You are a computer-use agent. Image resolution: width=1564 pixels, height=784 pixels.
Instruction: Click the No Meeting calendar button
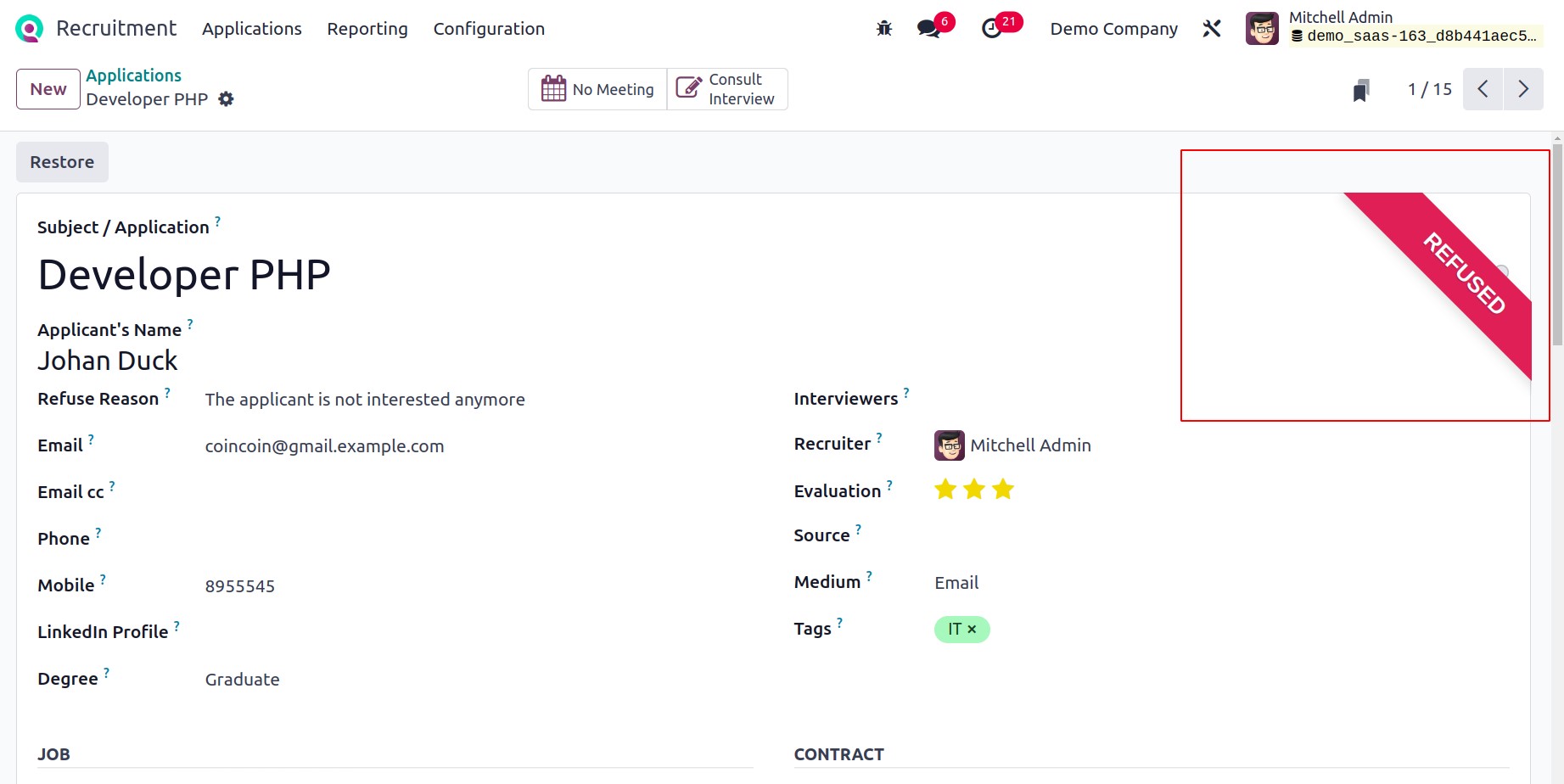(597, 89)
